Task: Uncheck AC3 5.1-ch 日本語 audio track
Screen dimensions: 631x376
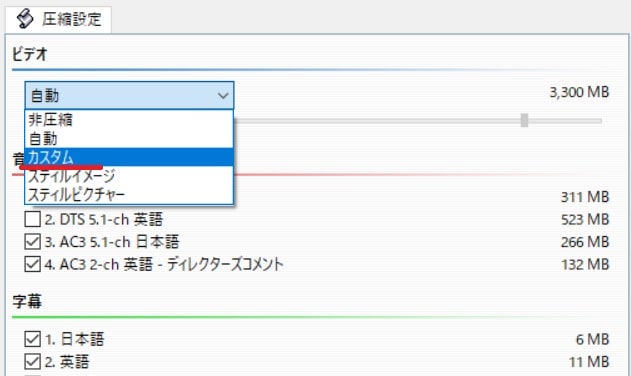Action: (32, 242)
